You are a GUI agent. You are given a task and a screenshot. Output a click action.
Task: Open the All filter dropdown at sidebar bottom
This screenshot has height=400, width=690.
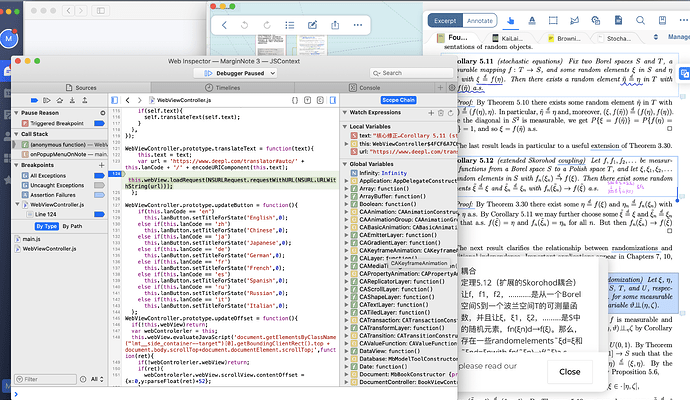click(97, 379)
